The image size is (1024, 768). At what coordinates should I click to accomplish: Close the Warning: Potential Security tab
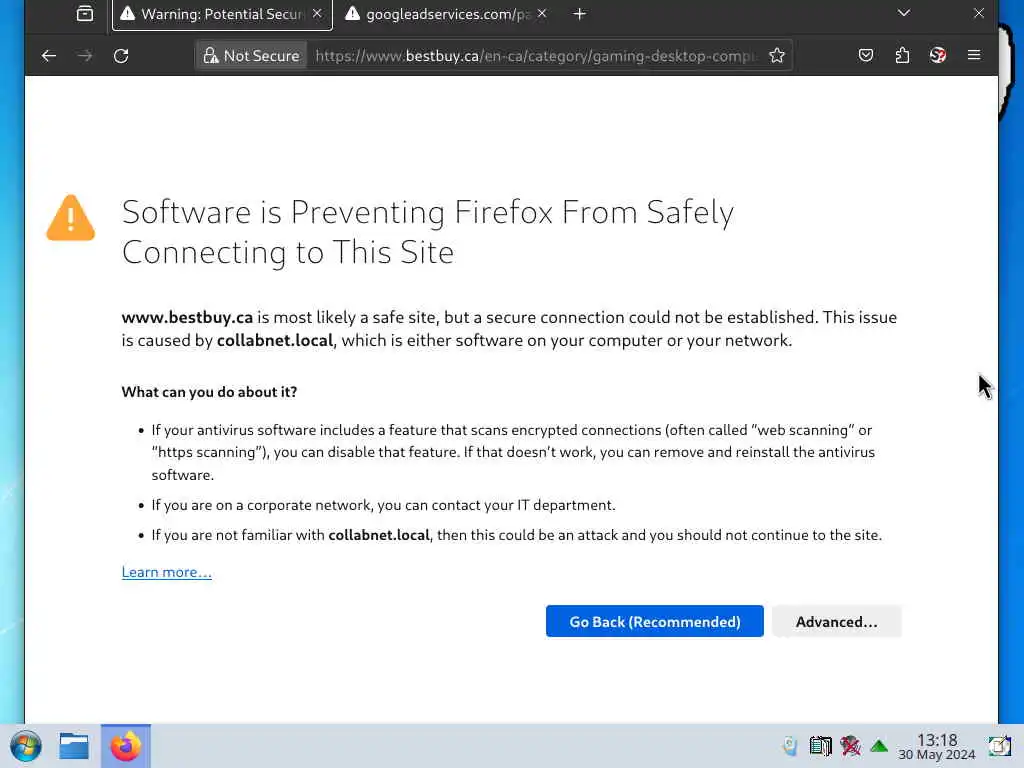point(317,14)
